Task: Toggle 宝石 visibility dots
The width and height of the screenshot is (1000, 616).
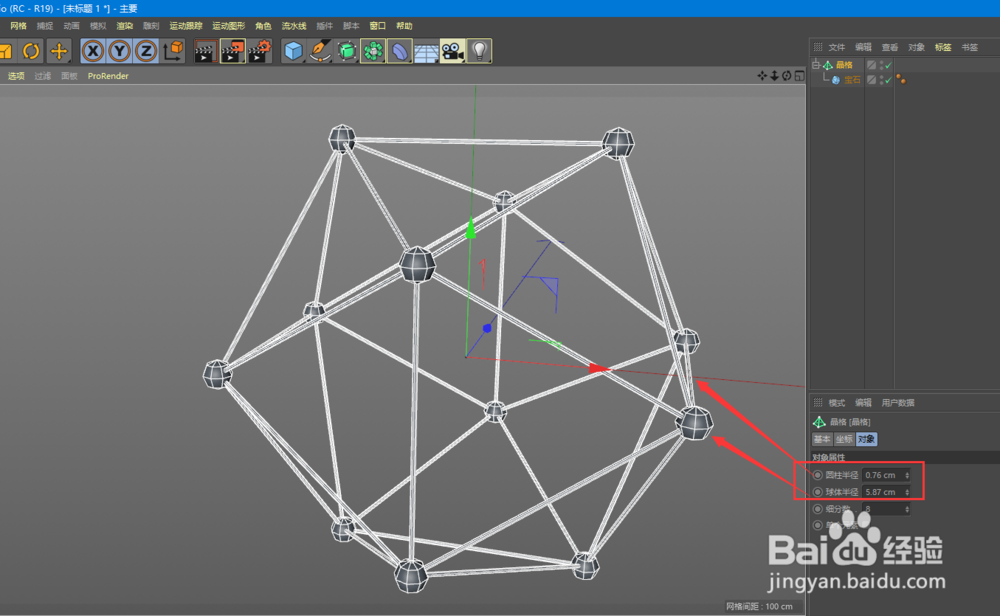Action: pos(881,80)
